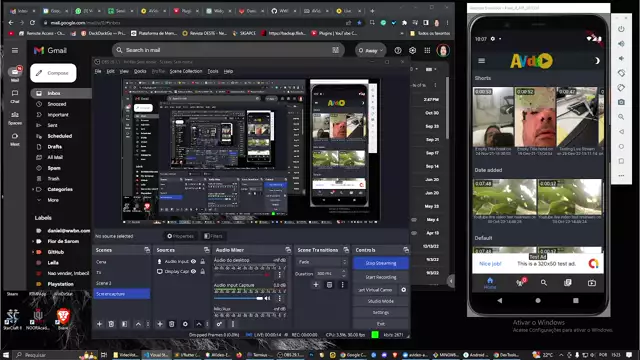Open OBS View menu
The width and height of the screenshot is (640, 360).
click(124, 71)
